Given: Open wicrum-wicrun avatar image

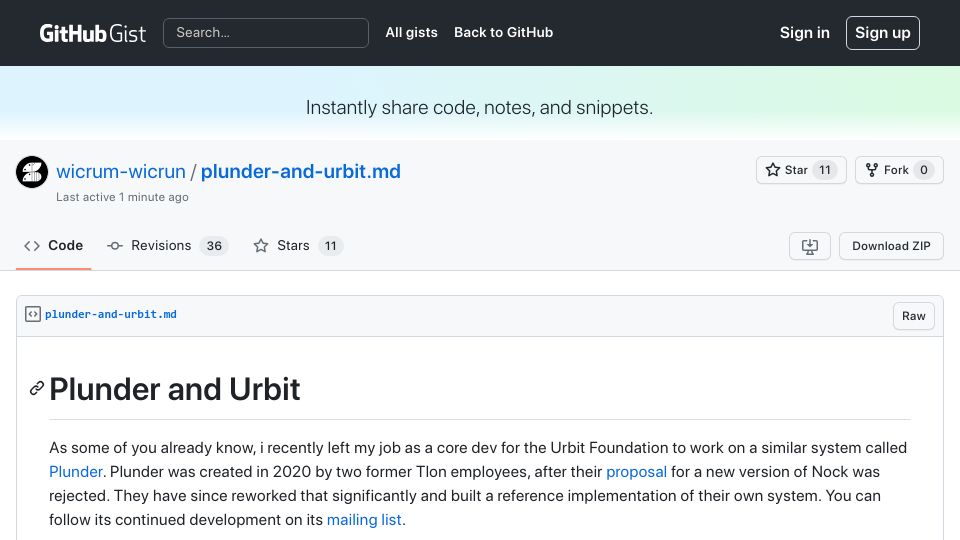Looking at the screenshot, I should tap(32, 172).
